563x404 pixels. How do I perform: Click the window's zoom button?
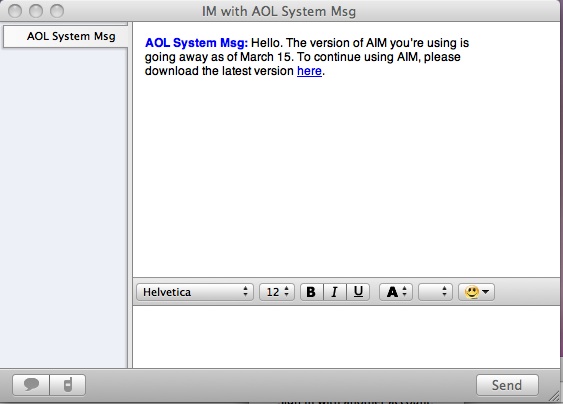57,11
